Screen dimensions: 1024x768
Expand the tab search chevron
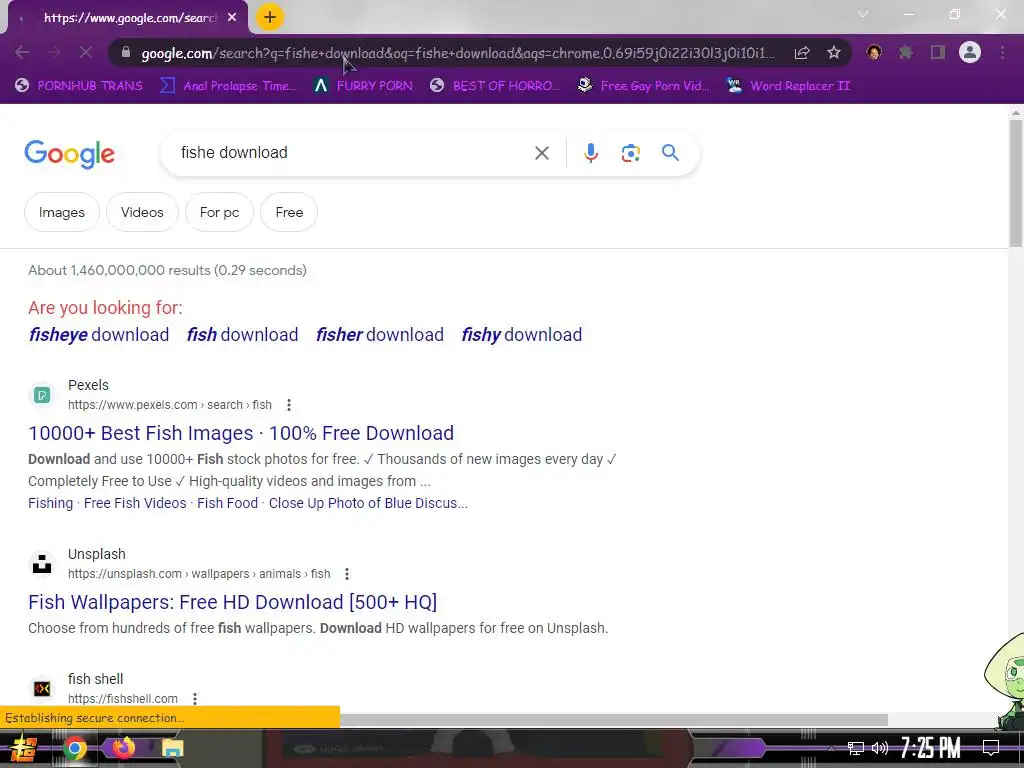coord(863,14)
